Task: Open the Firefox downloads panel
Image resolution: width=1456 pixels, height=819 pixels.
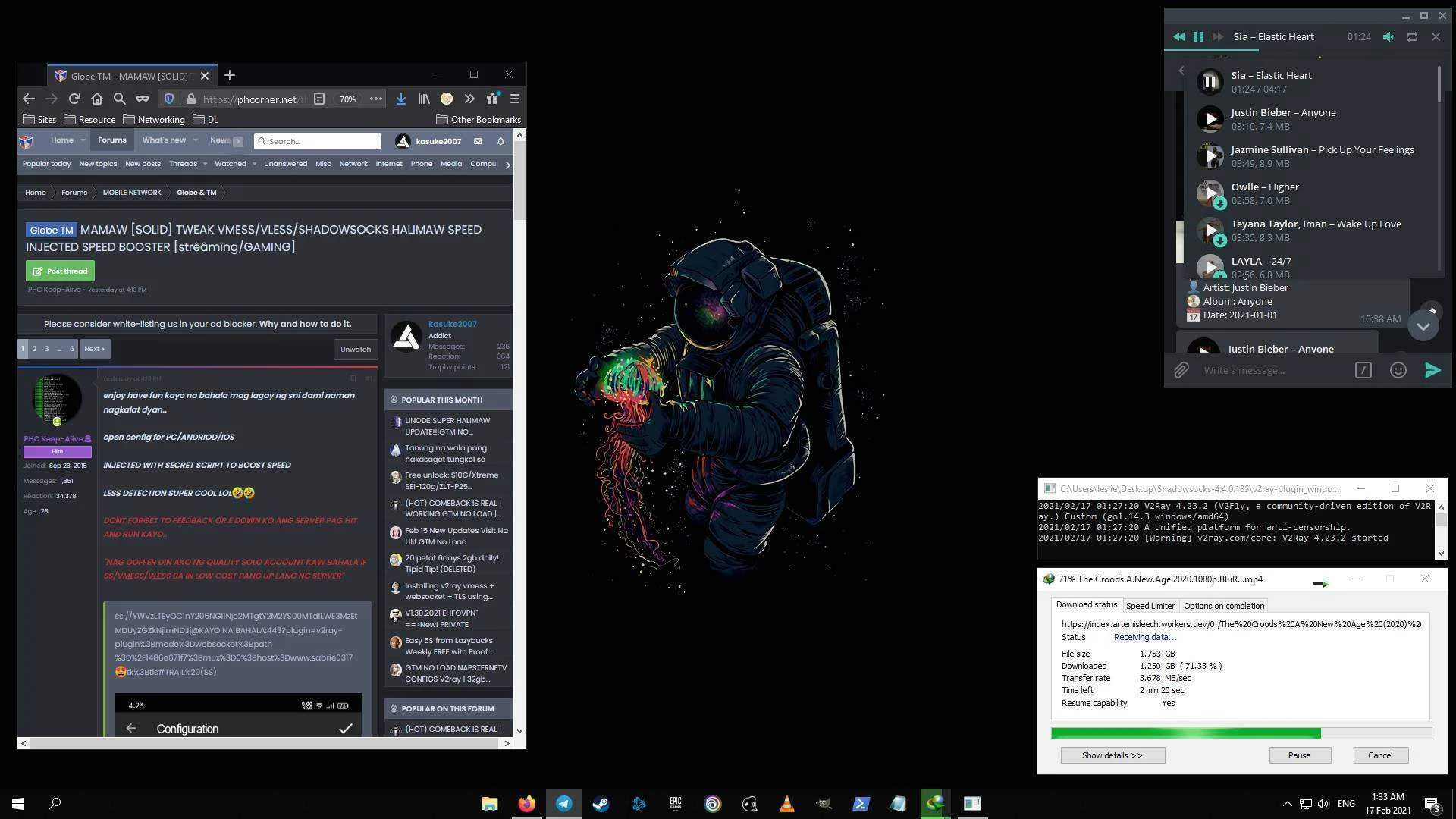Action: pos(400,99)
